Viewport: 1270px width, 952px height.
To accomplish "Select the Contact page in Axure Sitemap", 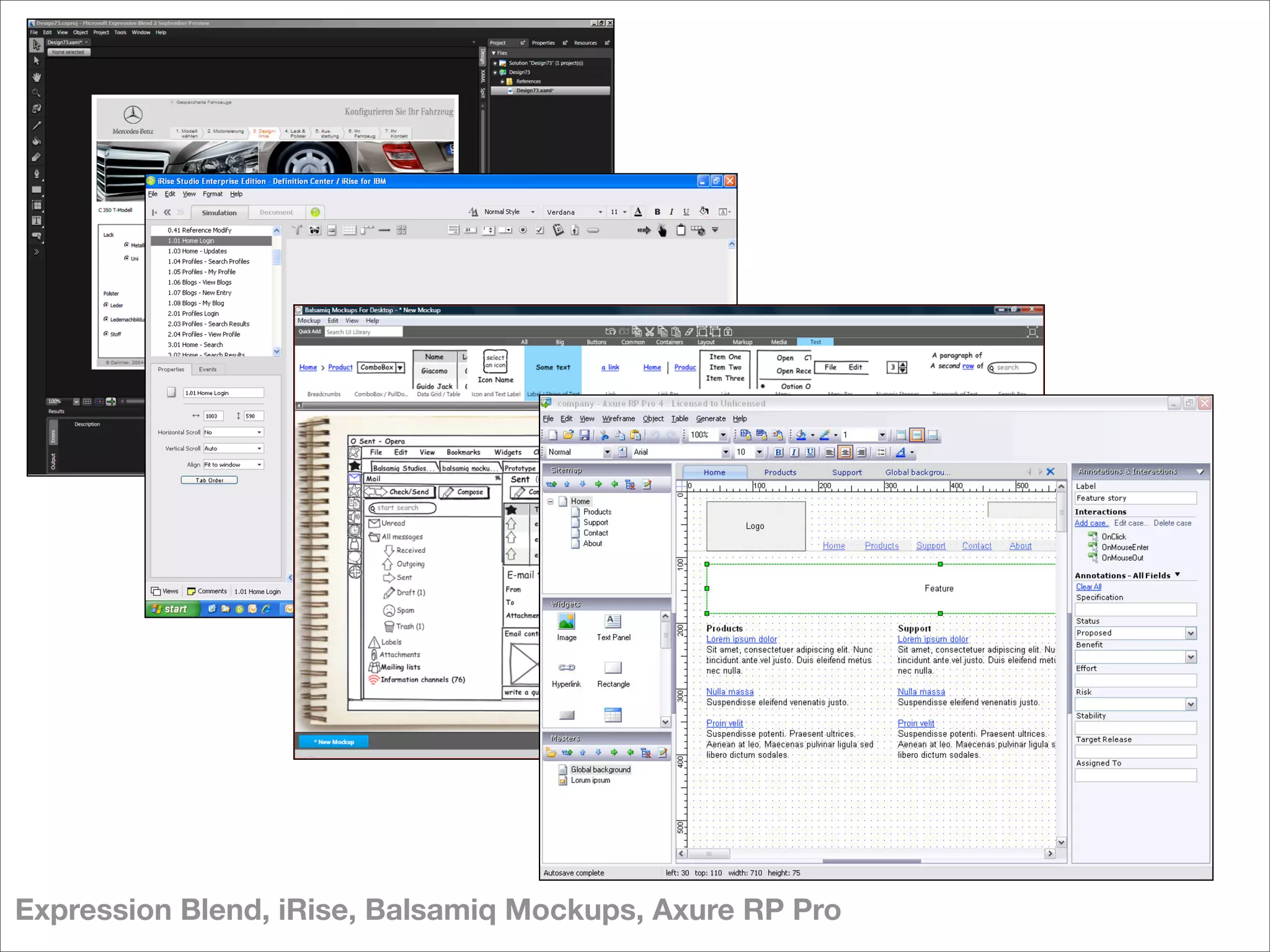I will click(x=595, y=533).
